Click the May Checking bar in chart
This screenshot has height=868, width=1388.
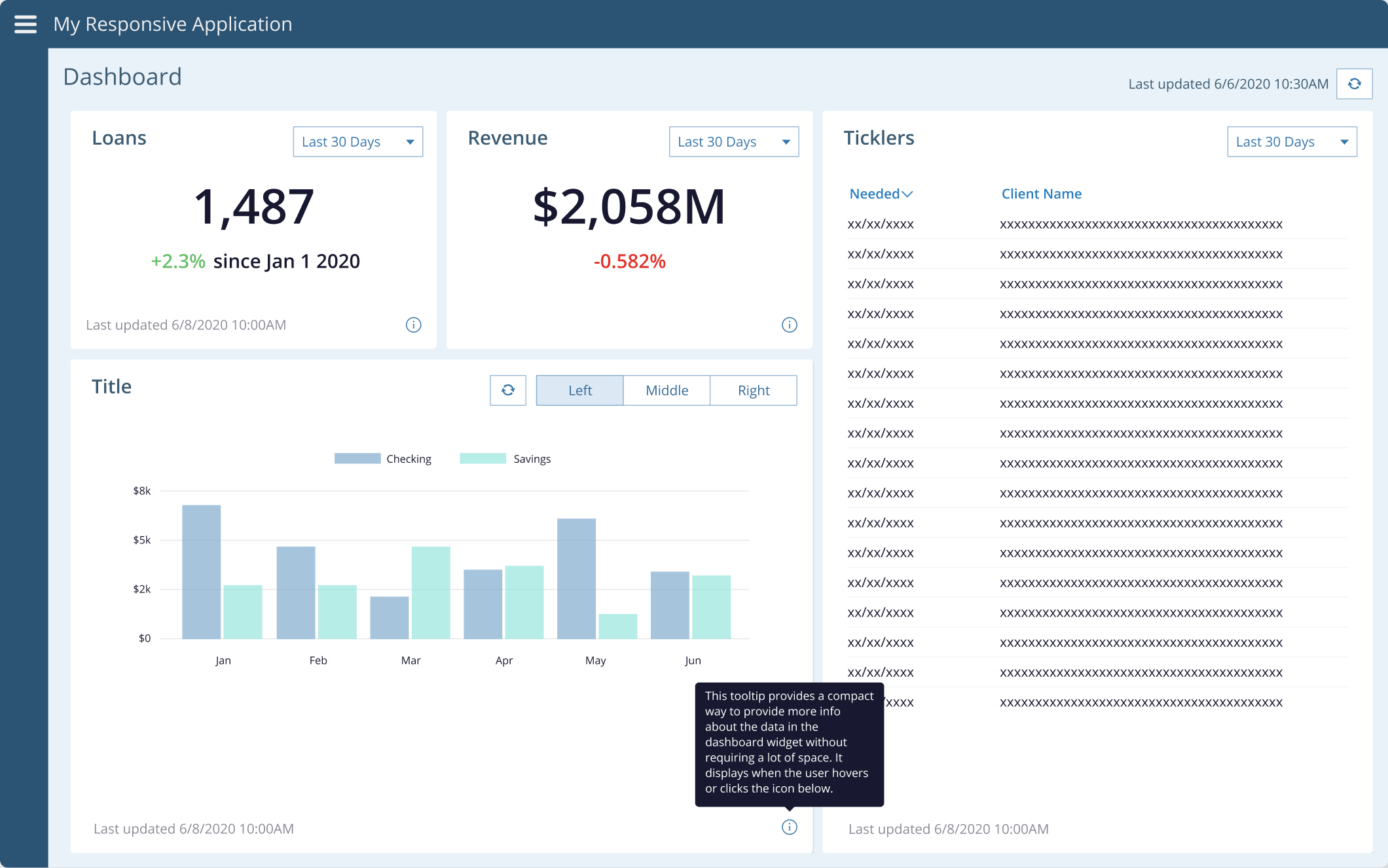pos(576,578)
